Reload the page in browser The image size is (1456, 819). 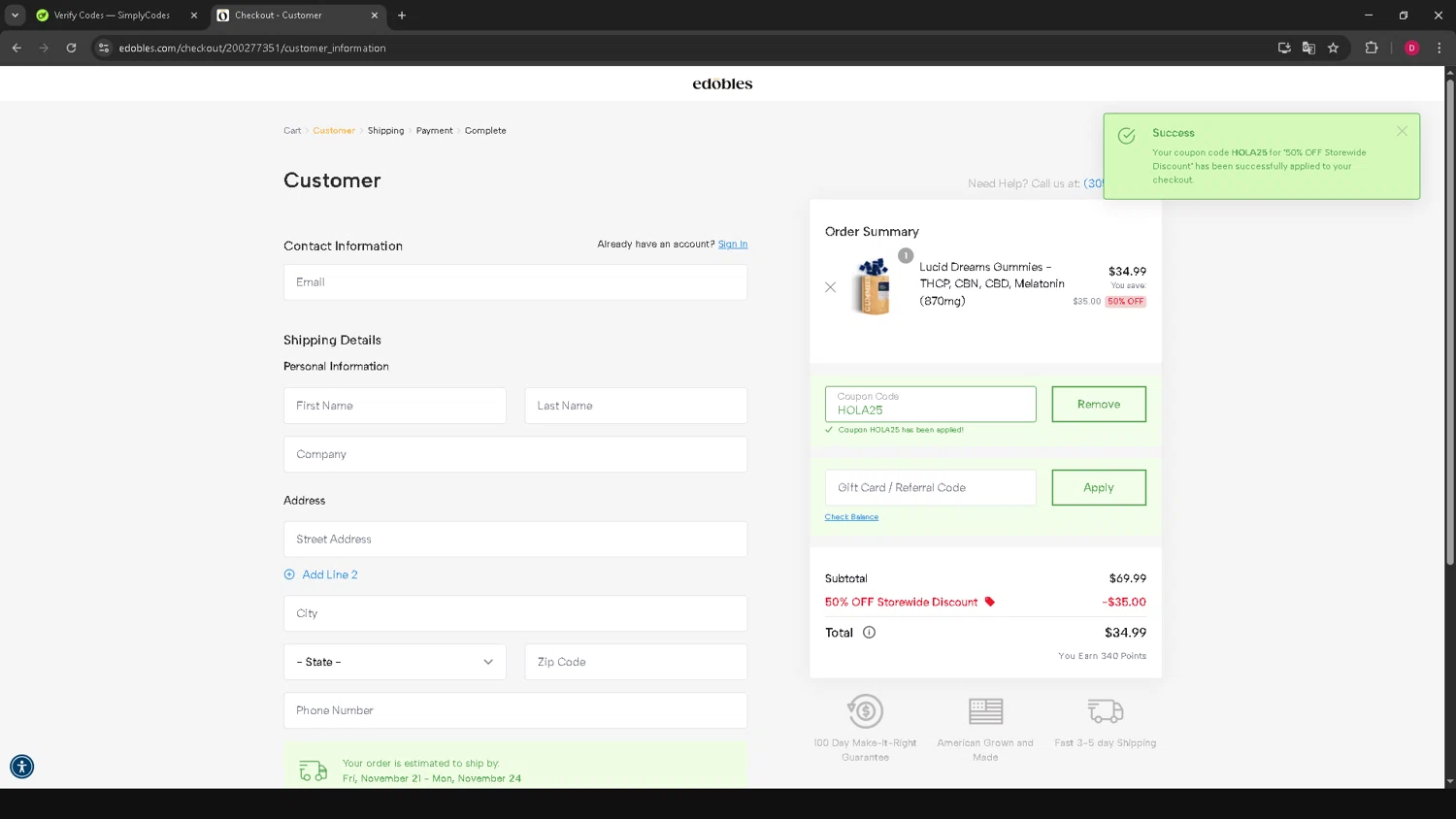coord(71,48)
